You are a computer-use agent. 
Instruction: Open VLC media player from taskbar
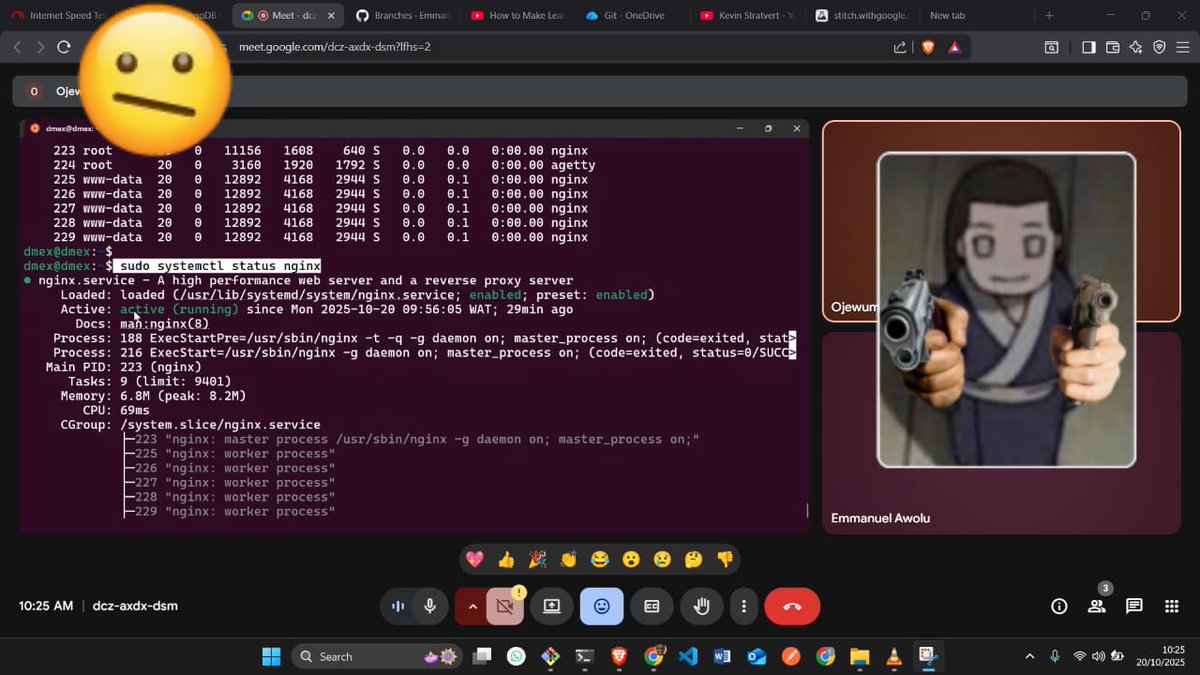tap(893, 656)
